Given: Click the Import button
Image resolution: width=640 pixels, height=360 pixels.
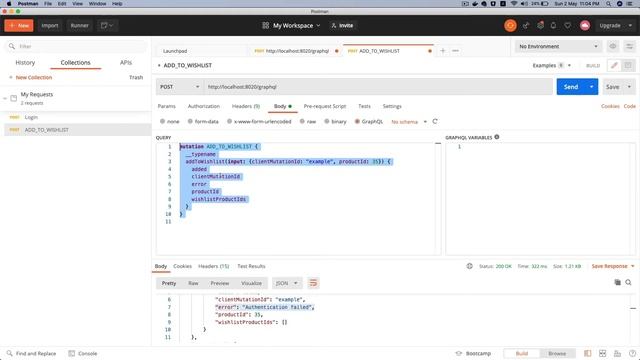Looking at the screenshot, I should tap(50, 25).
